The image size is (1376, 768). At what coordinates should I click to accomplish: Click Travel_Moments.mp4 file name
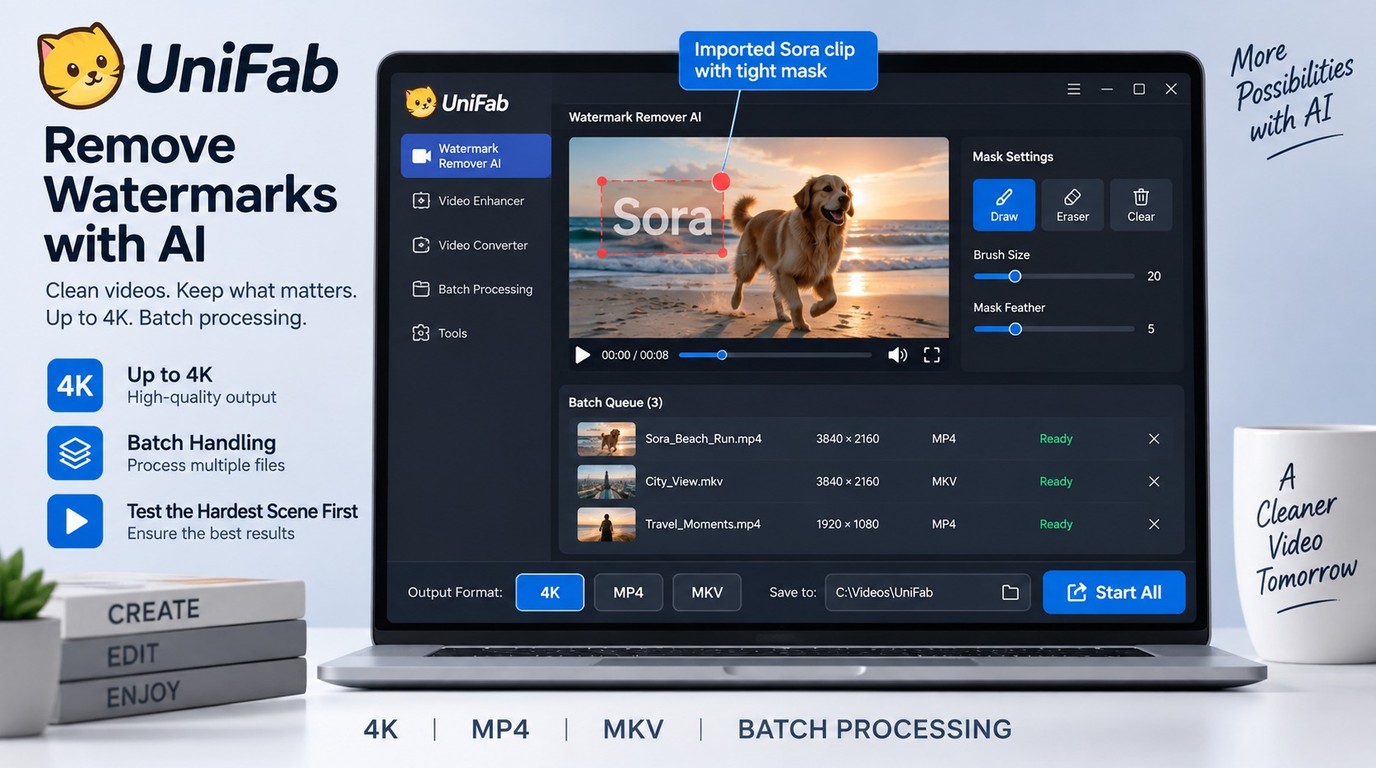coord(703,524)
